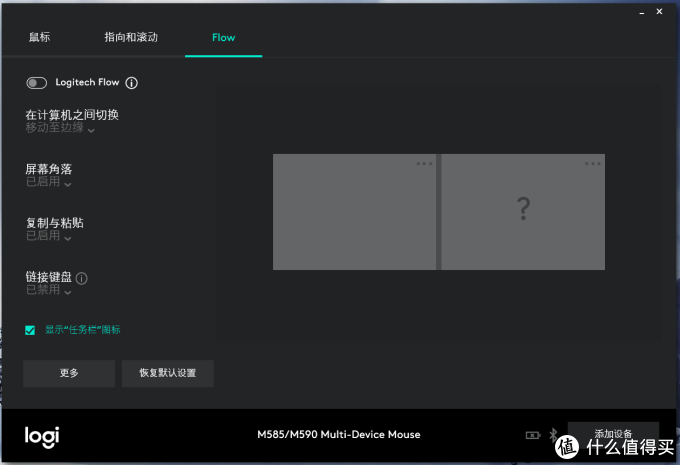
Task: Click the 恢复默认设置 button
Action: 168,373
